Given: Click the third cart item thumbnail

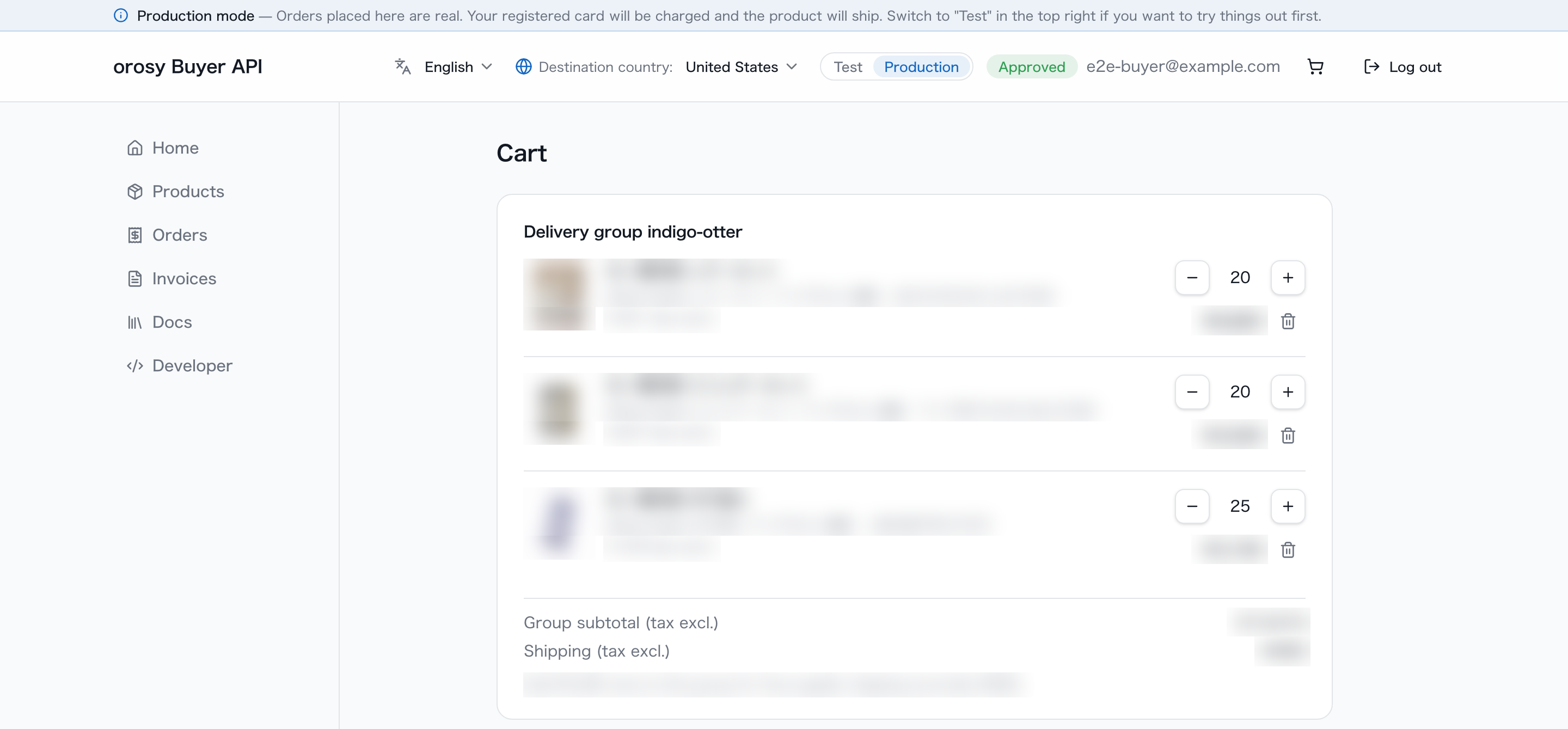Looking at the screenshot, I should 559,523.
